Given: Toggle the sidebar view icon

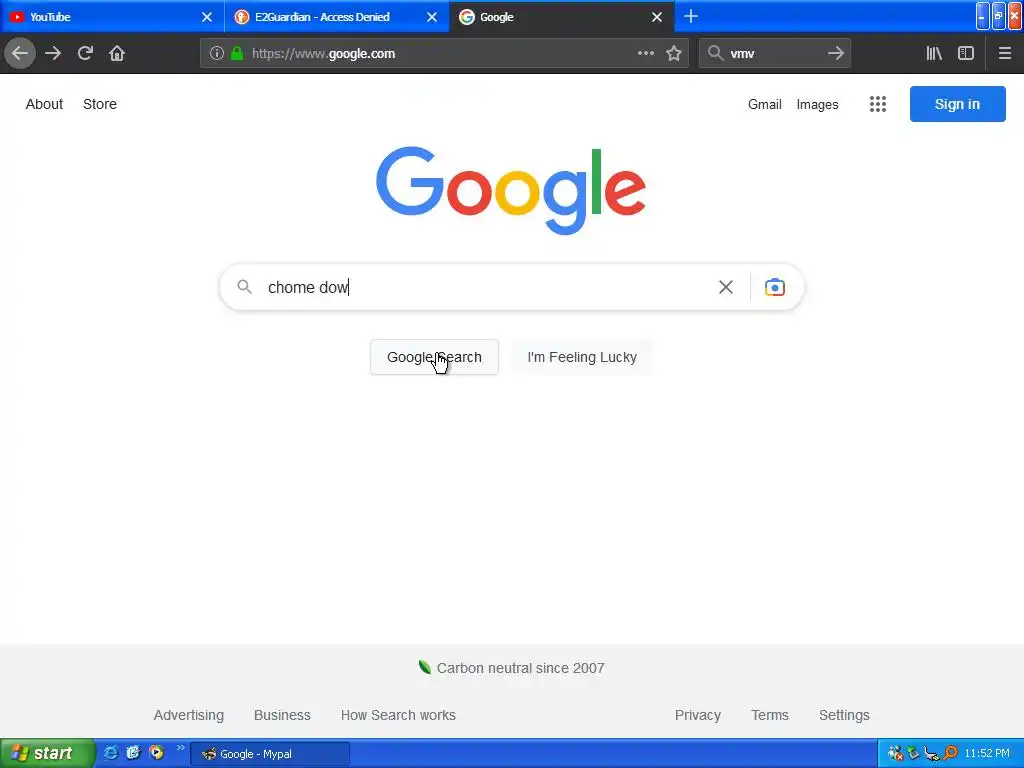Looking at the screenshot, I should pyautogui.click(x=966, y=53).
